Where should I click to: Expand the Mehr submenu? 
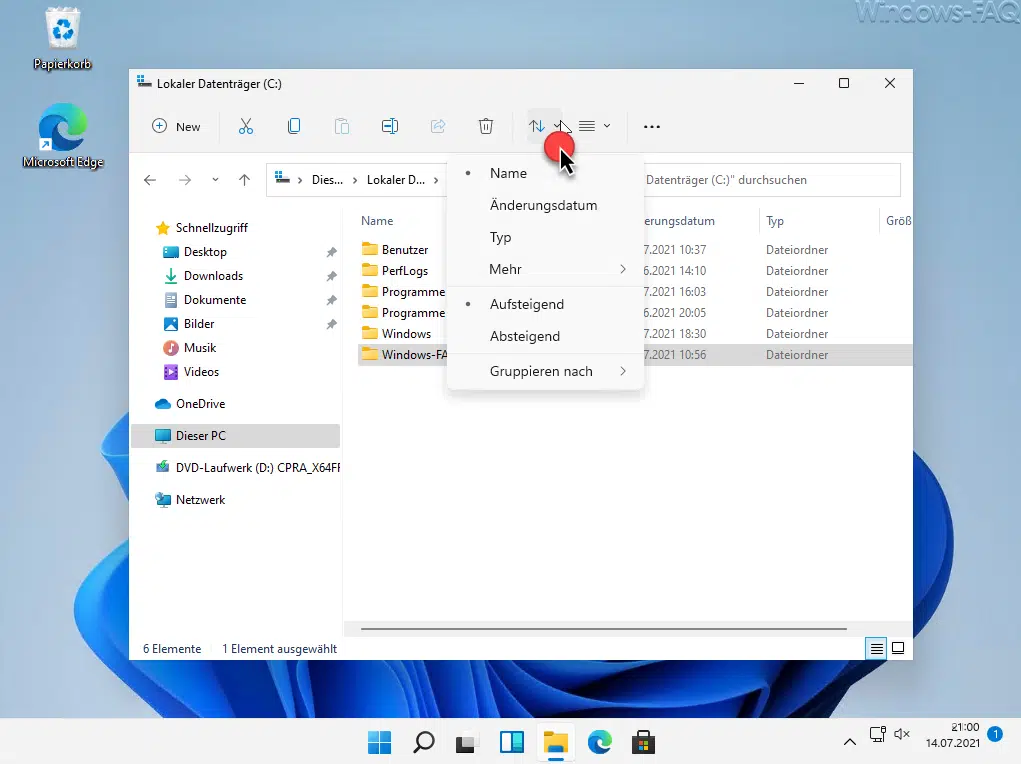505,269
